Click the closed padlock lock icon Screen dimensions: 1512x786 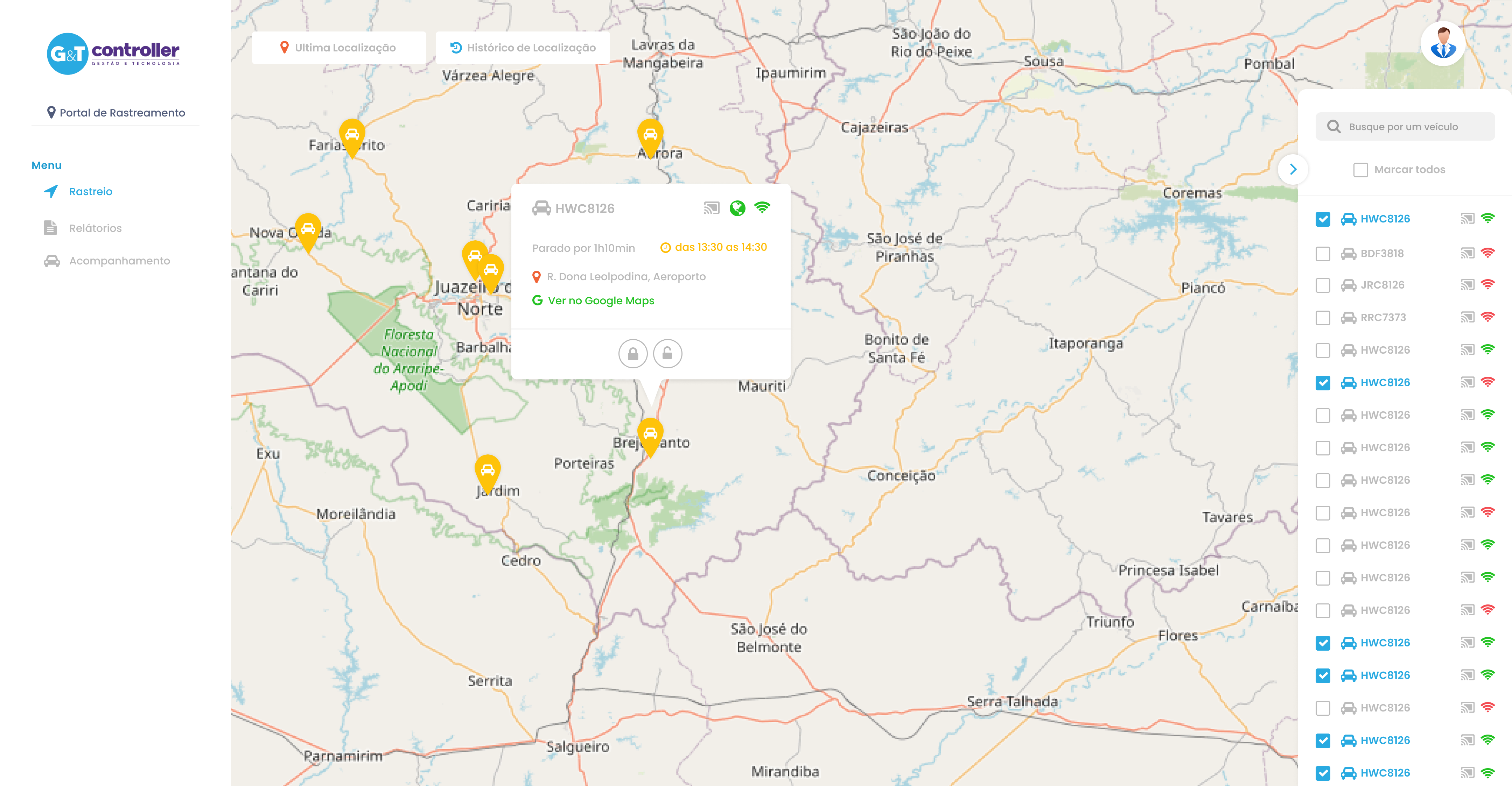tap(633, 354)
